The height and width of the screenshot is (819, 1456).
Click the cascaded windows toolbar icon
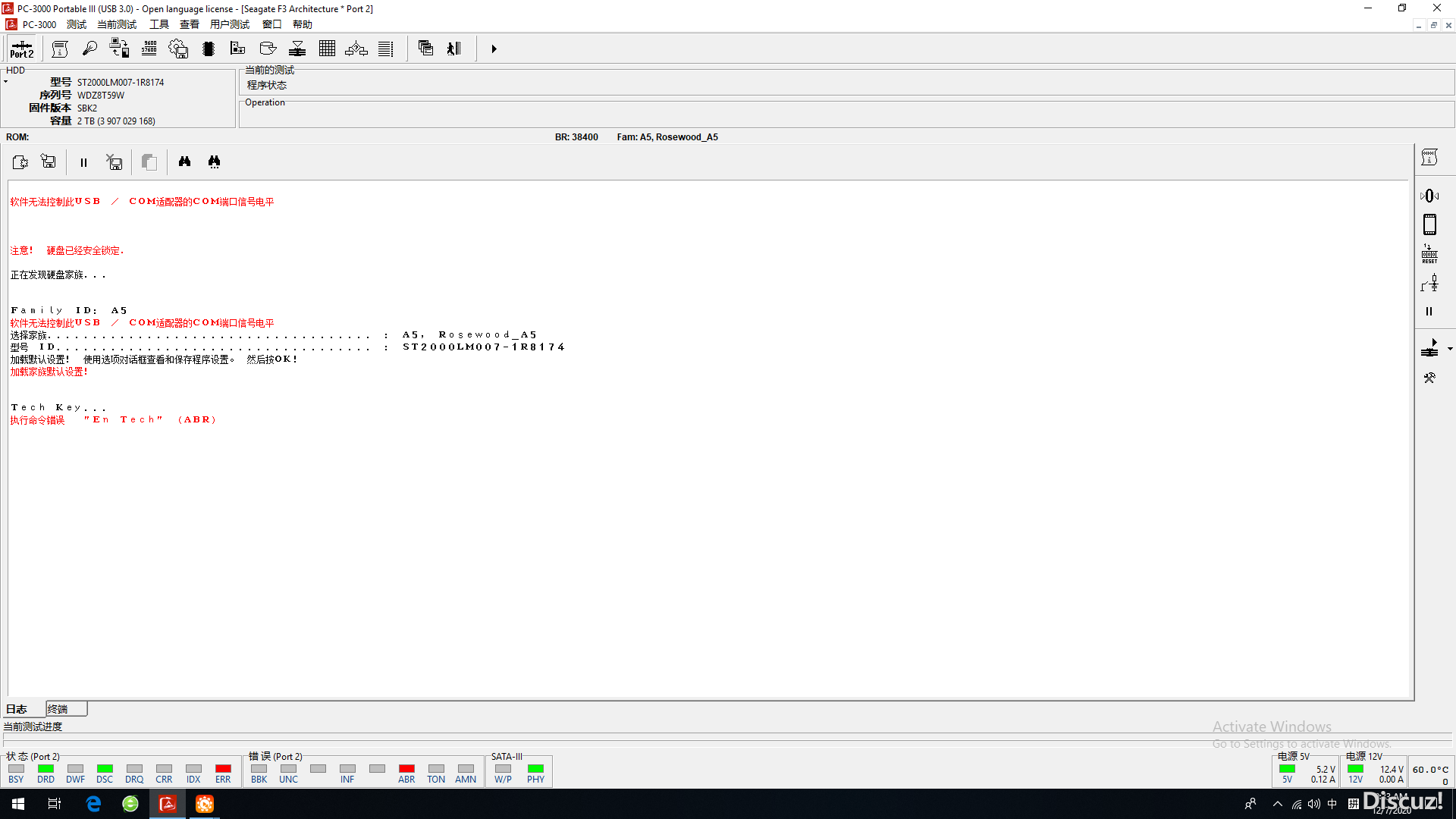(x=425, y=49)
